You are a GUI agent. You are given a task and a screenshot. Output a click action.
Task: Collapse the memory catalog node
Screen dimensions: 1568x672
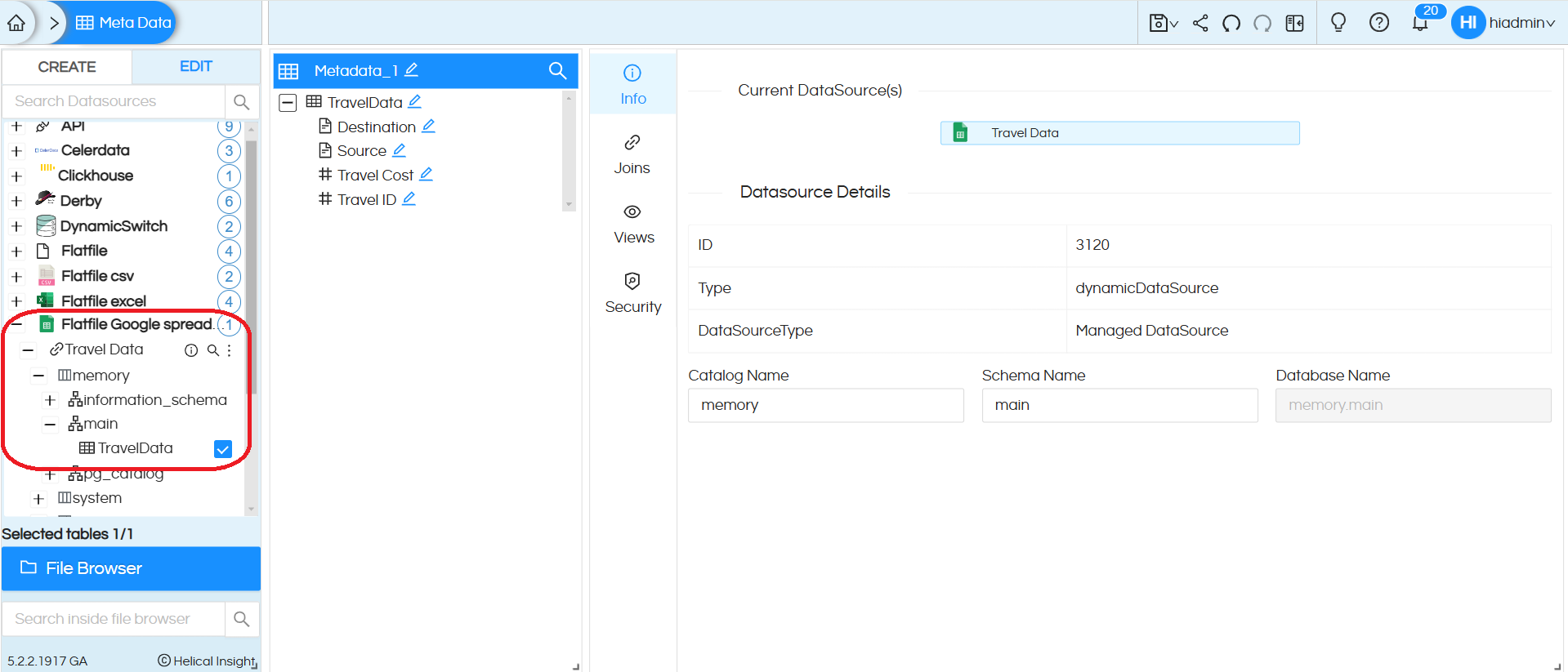coord(38,376)
